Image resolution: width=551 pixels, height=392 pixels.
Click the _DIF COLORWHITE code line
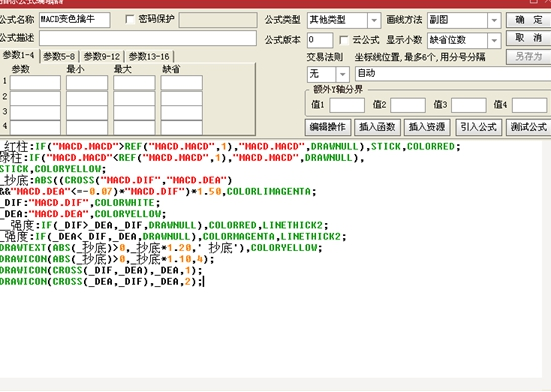[80, 203]
